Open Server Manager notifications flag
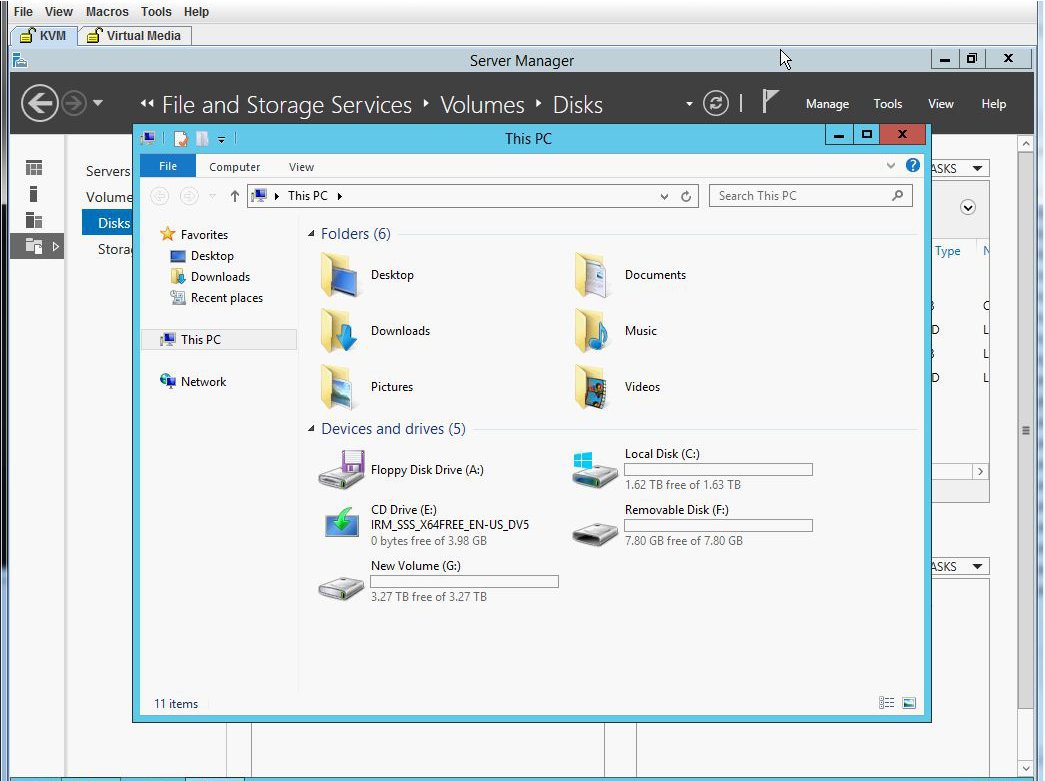This screenshot has height=781, width=1045. (x=770, y=102)
